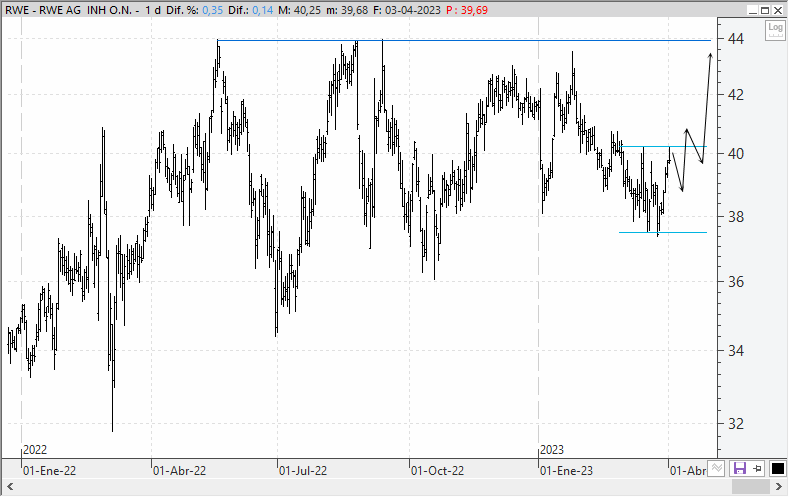The image size is (789, 497).
Task: Click the 2022 year label
Action: tap(35, 450)
